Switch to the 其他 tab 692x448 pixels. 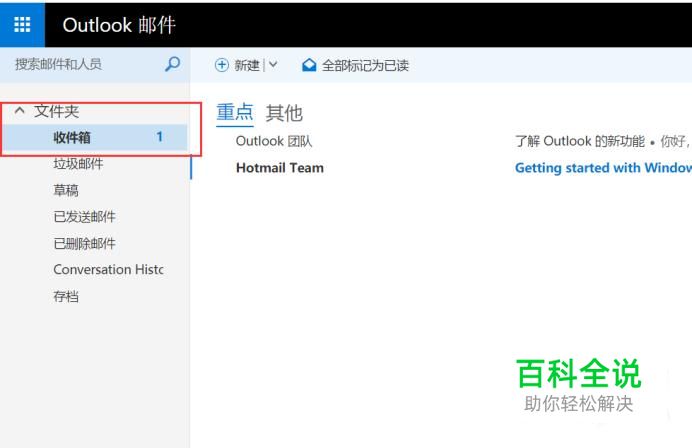pyautogui.click(x=284, y=113)
